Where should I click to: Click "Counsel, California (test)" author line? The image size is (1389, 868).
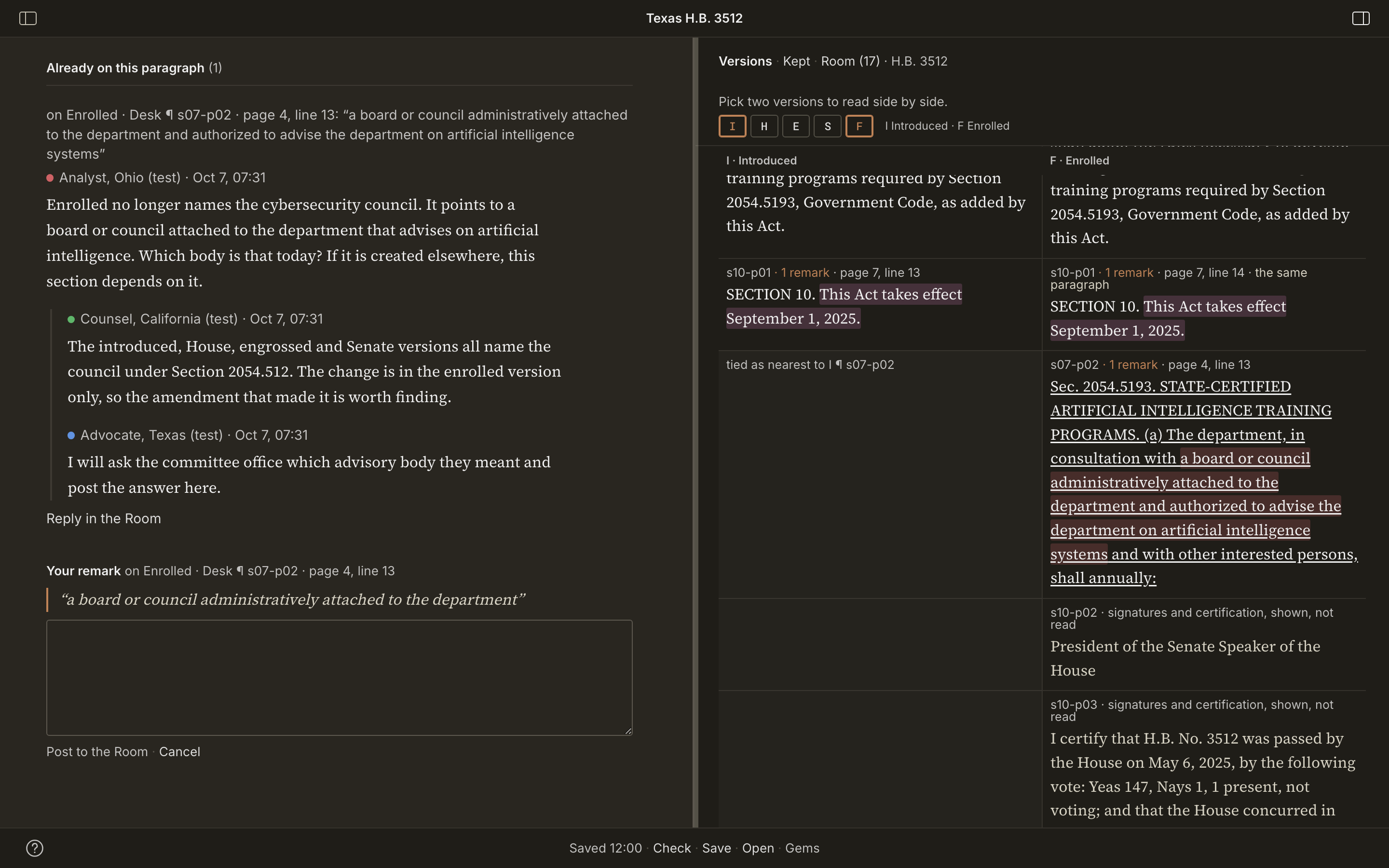tap(195, 319)
